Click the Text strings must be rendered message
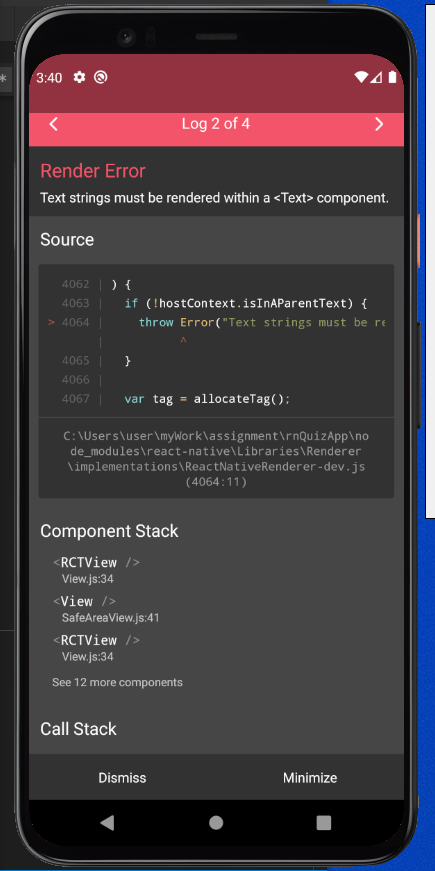 tap(214, 198)
